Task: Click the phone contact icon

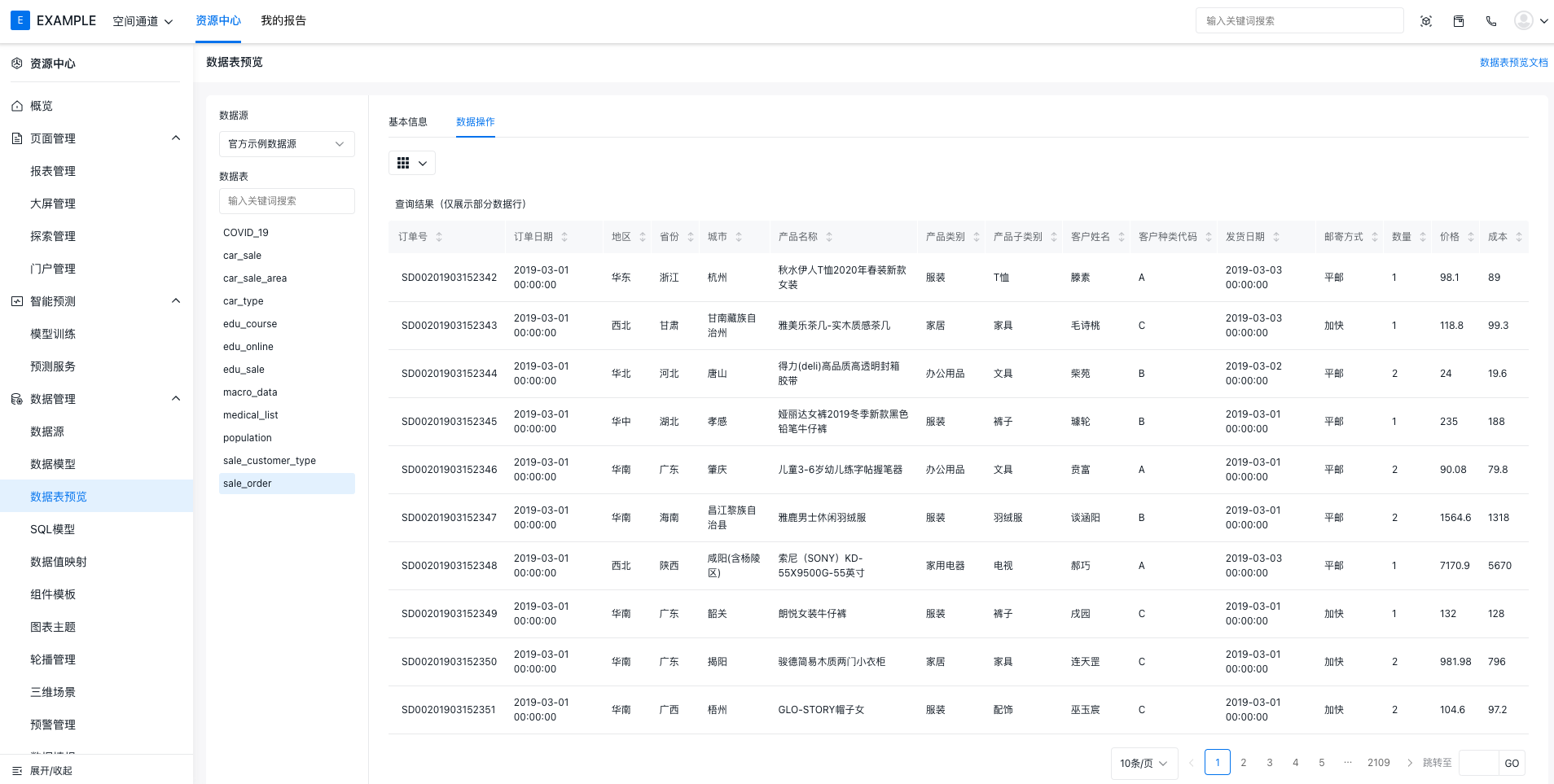Action: (1491, 21)
